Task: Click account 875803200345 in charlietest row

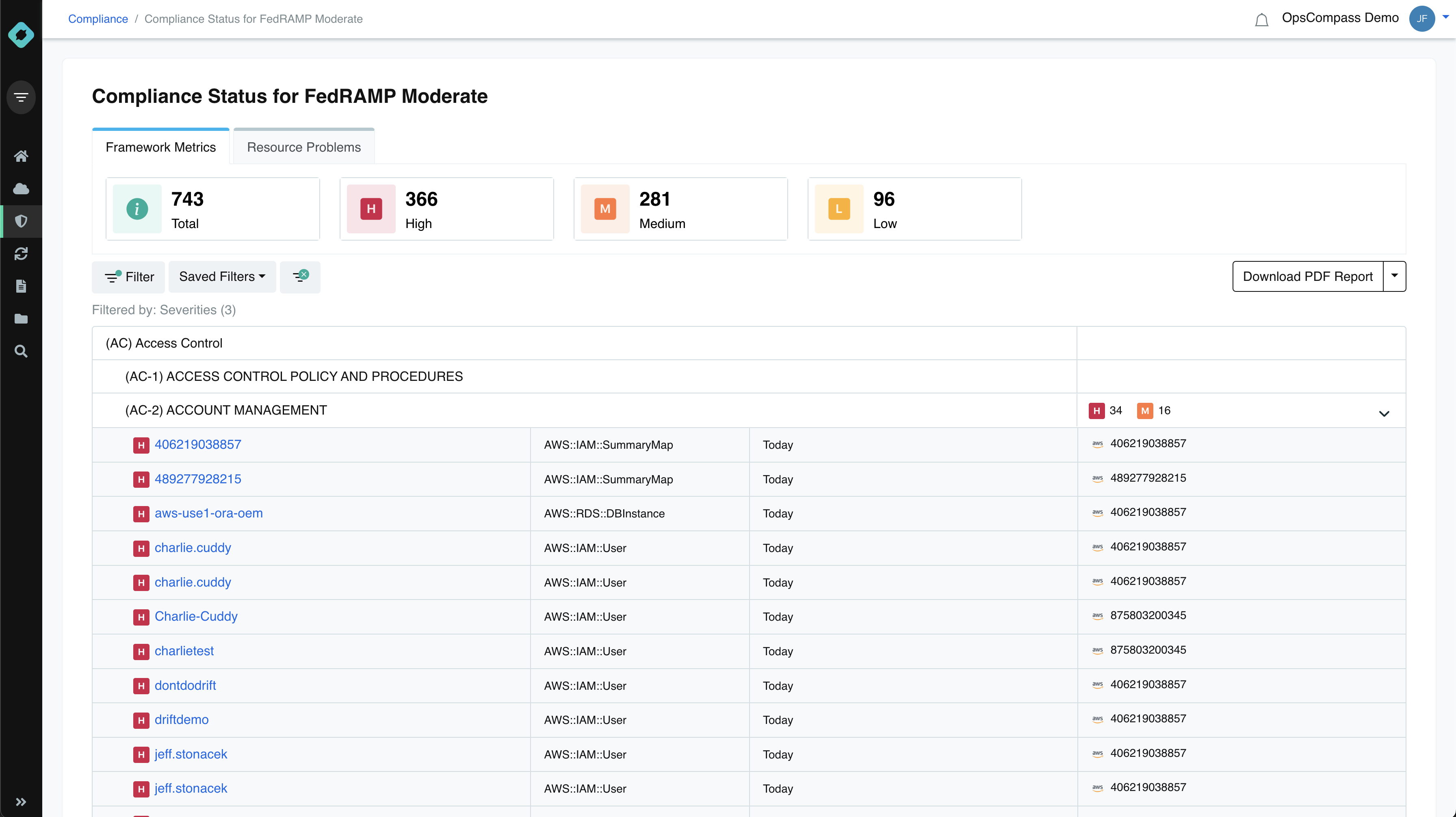Action: [x=1148, y=650]
